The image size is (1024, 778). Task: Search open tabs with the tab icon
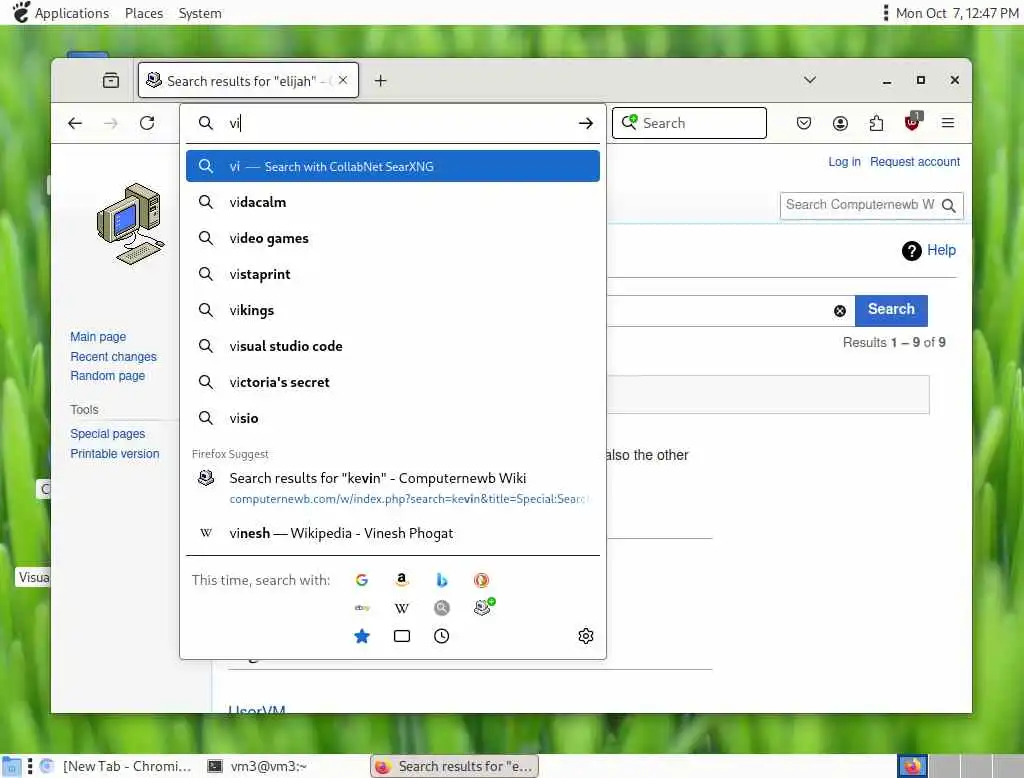pyautogui.click(x=402, y=636)
